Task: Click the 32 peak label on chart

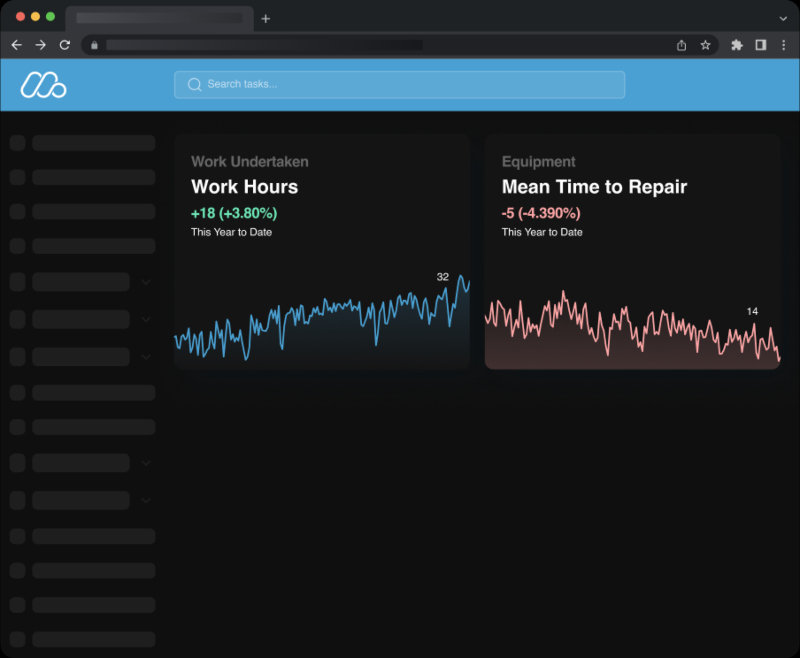Action: tap(442, 277)
